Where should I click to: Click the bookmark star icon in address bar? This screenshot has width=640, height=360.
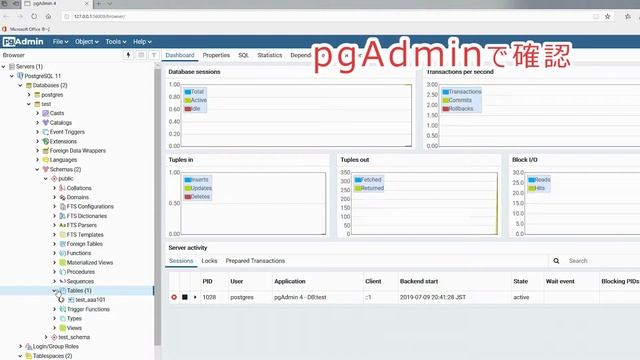click(x=607, y=16)
